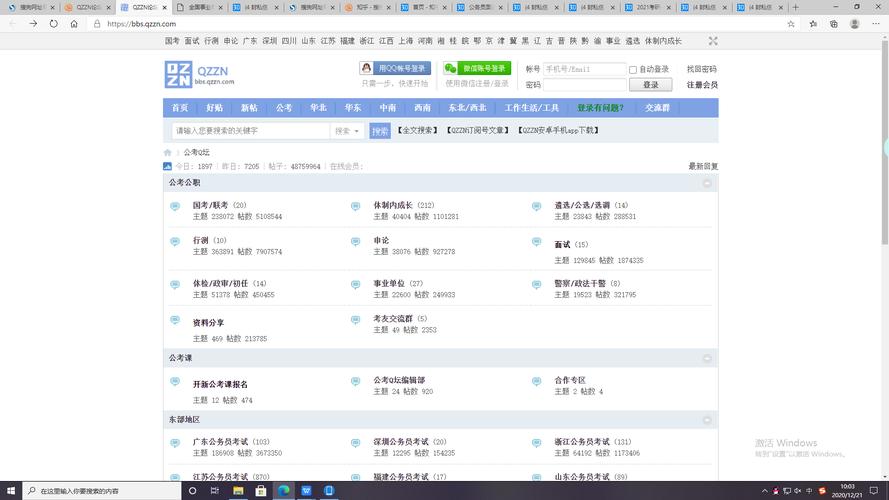
Task: Click the browser home button
Action: click(x=74, y=24)
